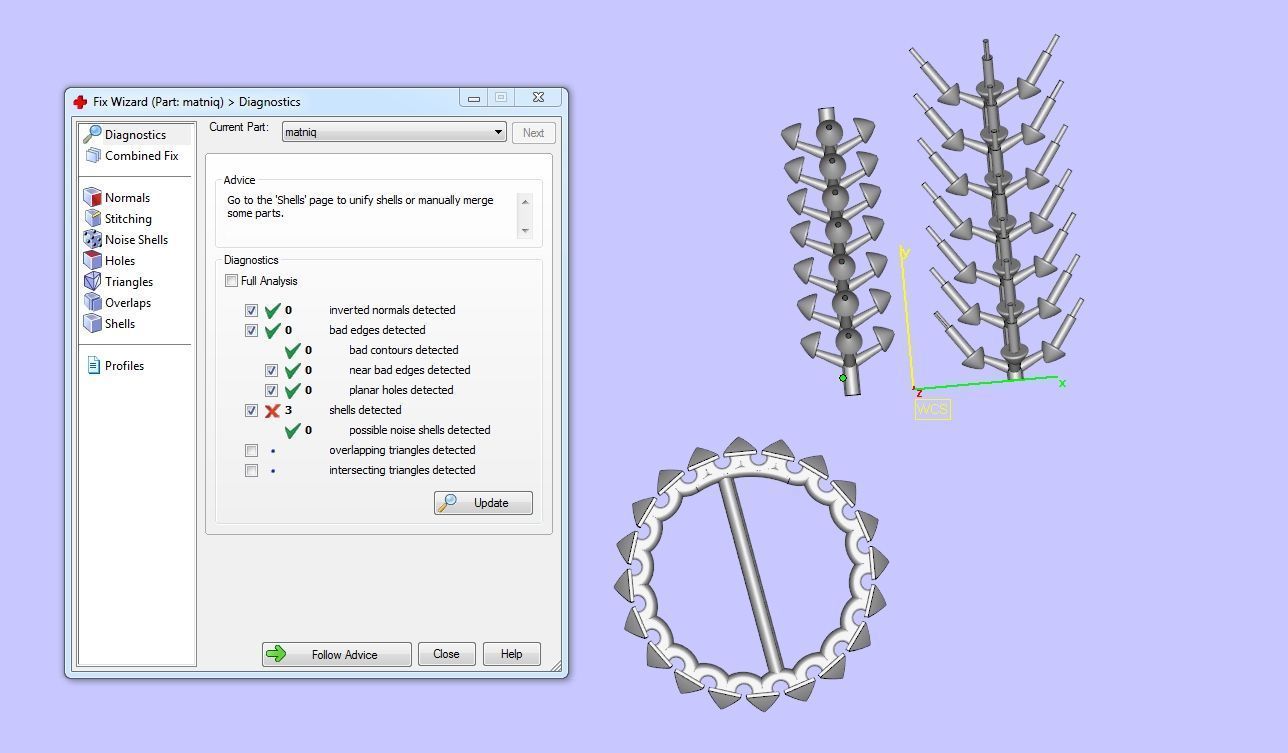Open the Triangles page
This screenshot has height=753, width=1288.
coord(129,281)
